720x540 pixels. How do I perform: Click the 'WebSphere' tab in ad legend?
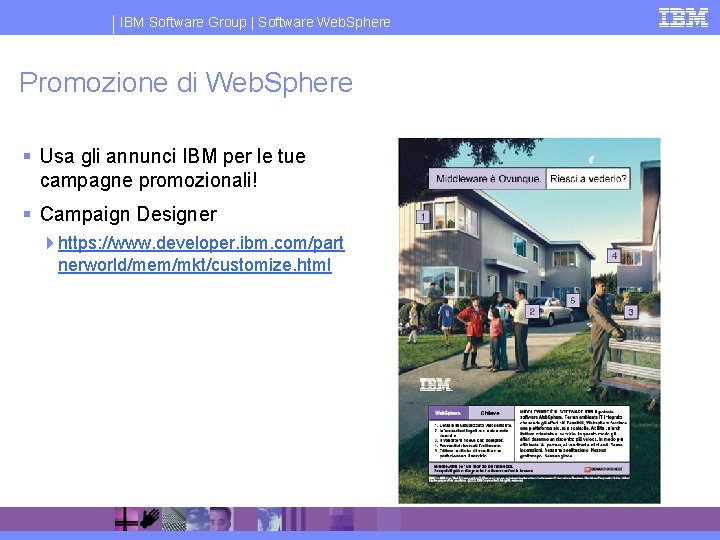click(x=449, y=413)
